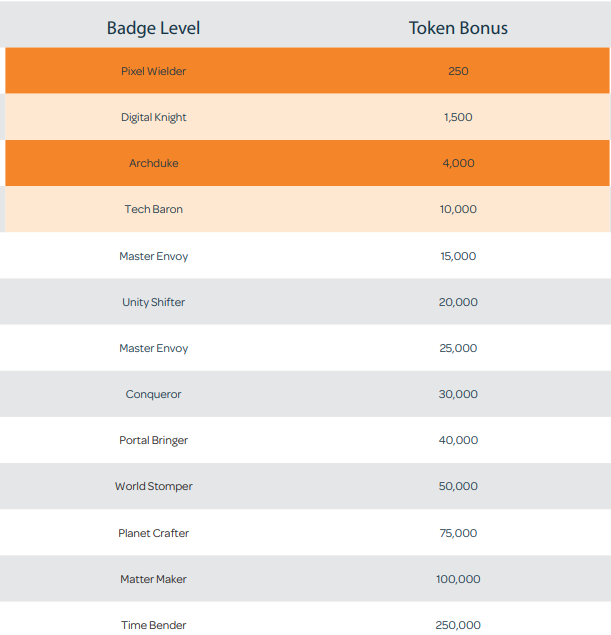Image resolution: width=611 pixels, height=635 pixels.
Task: Click the 10,000 token bonus cell
Action: 458,209
